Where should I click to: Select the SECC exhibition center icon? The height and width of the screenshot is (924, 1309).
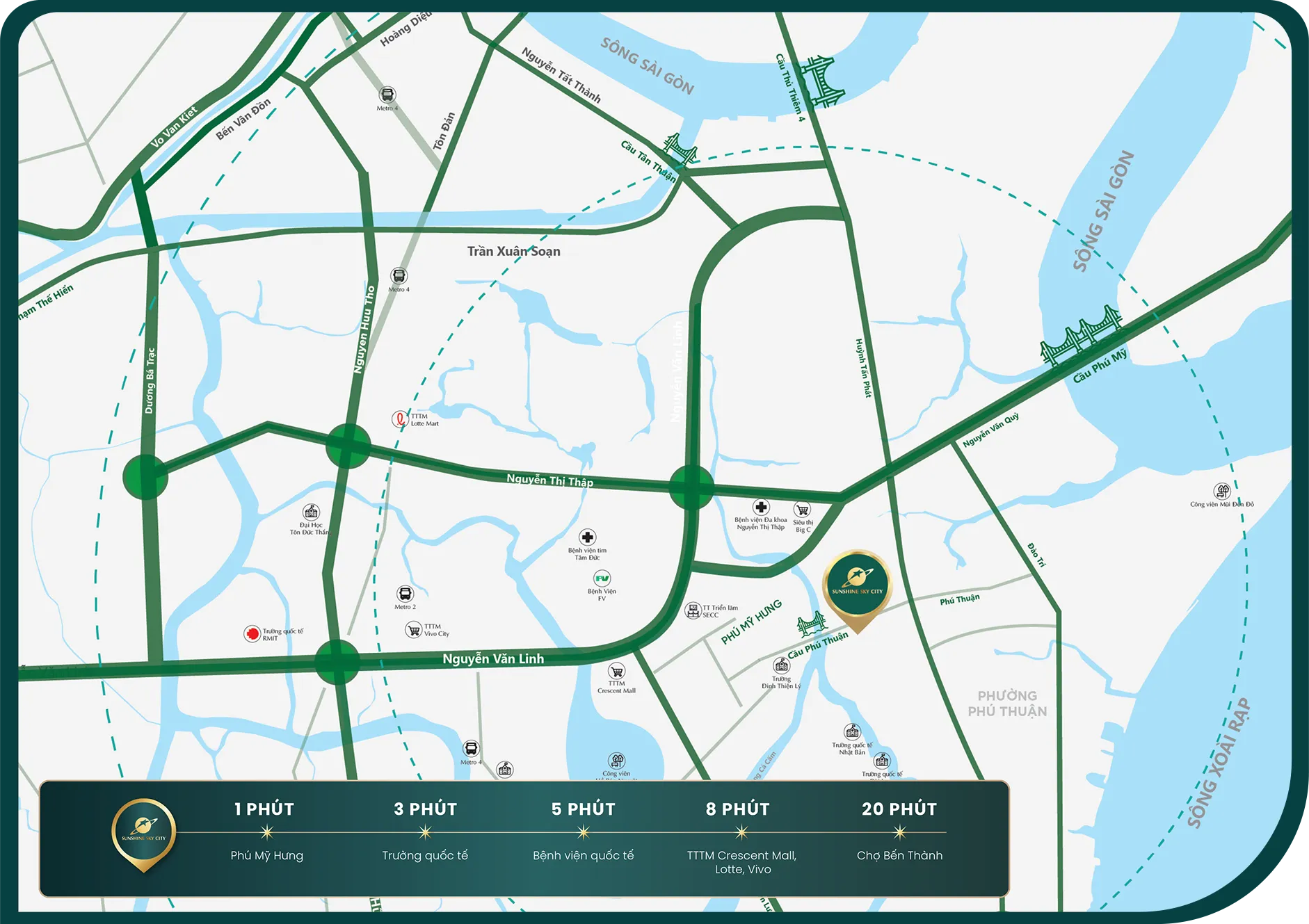tap(693, 610)
